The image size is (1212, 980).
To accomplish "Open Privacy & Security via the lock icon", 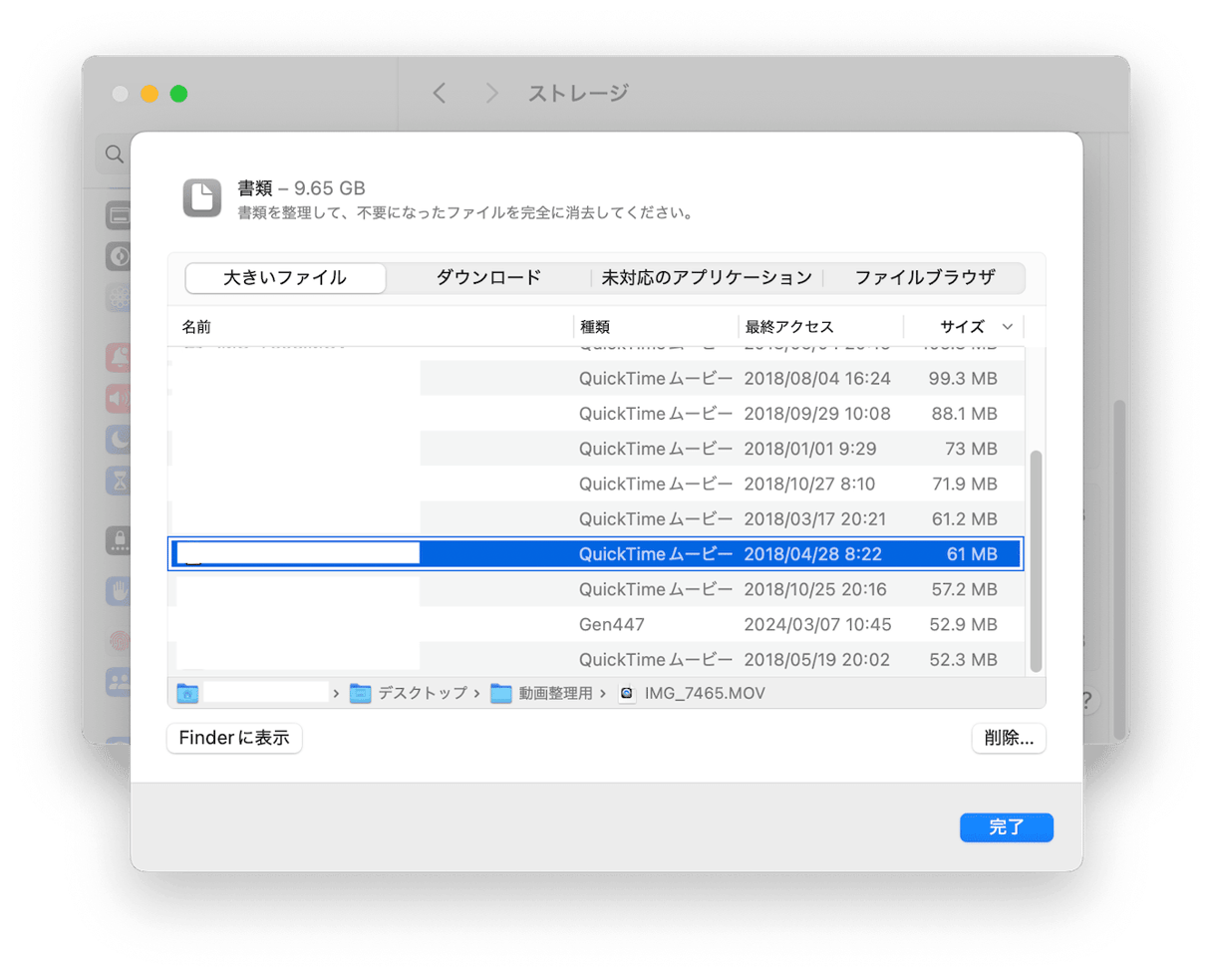I will click(x=118, y=540).
